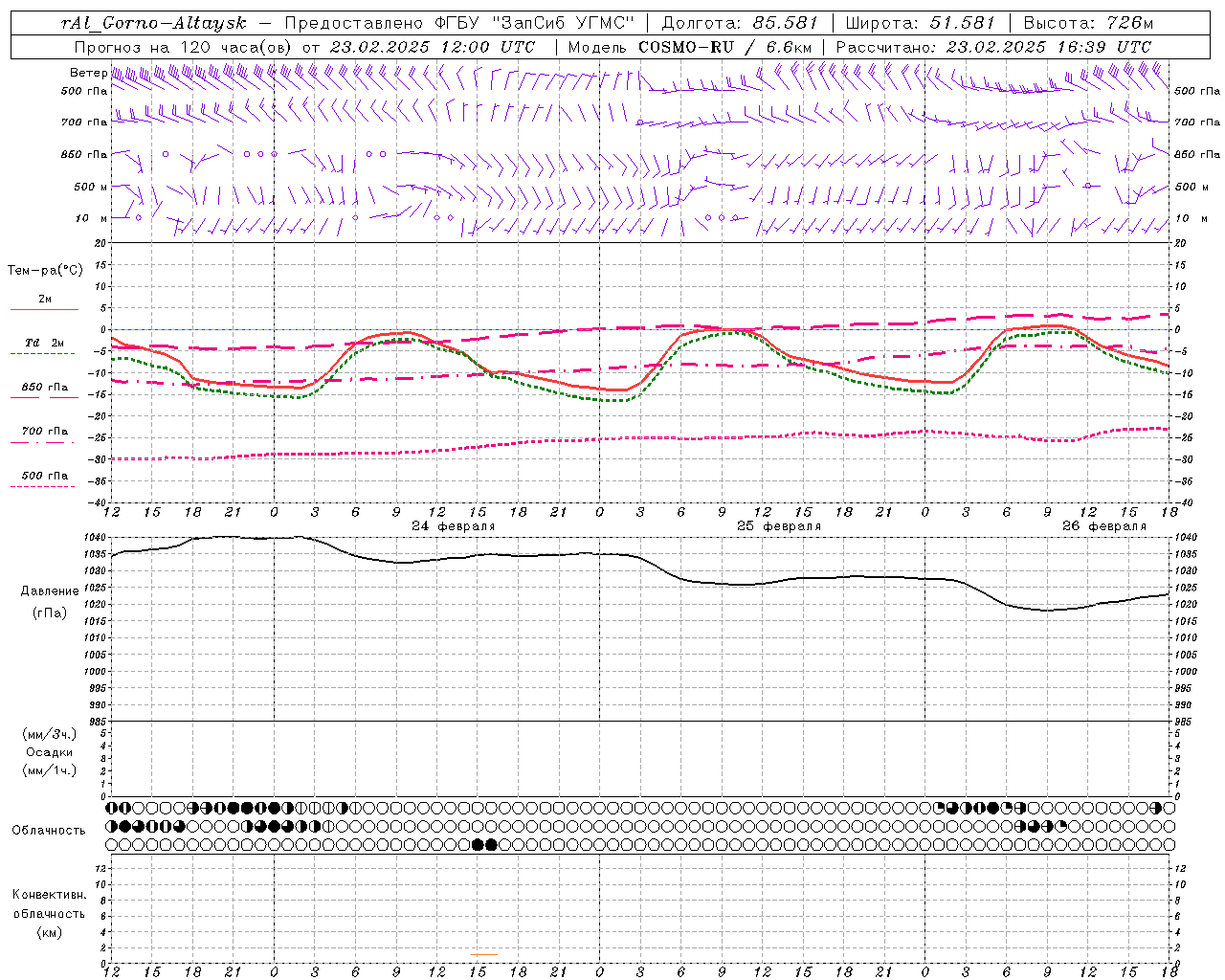The image size is (1225, 980).
Task: Click the 500 гПа entry in temperature legend
Action: (45, 476)
